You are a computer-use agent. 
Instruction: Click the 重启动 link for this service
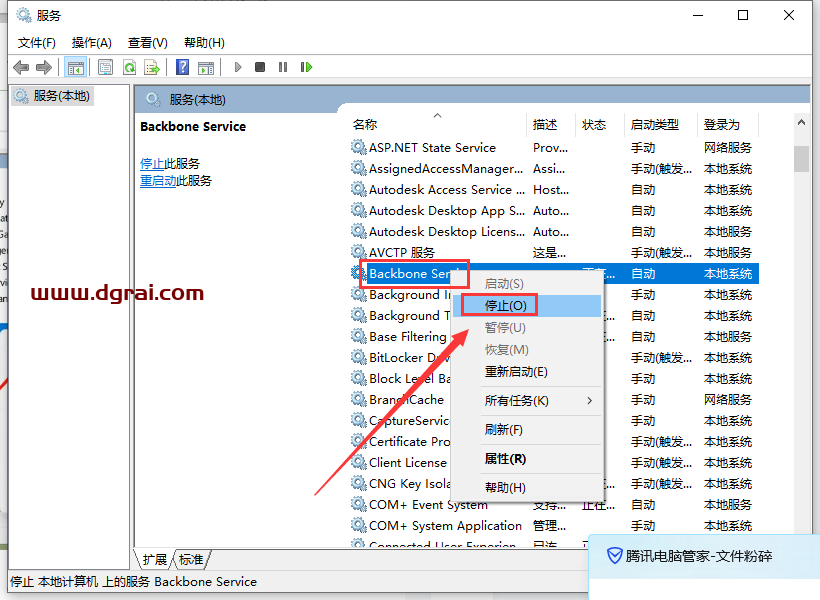[x=158, y=181]
